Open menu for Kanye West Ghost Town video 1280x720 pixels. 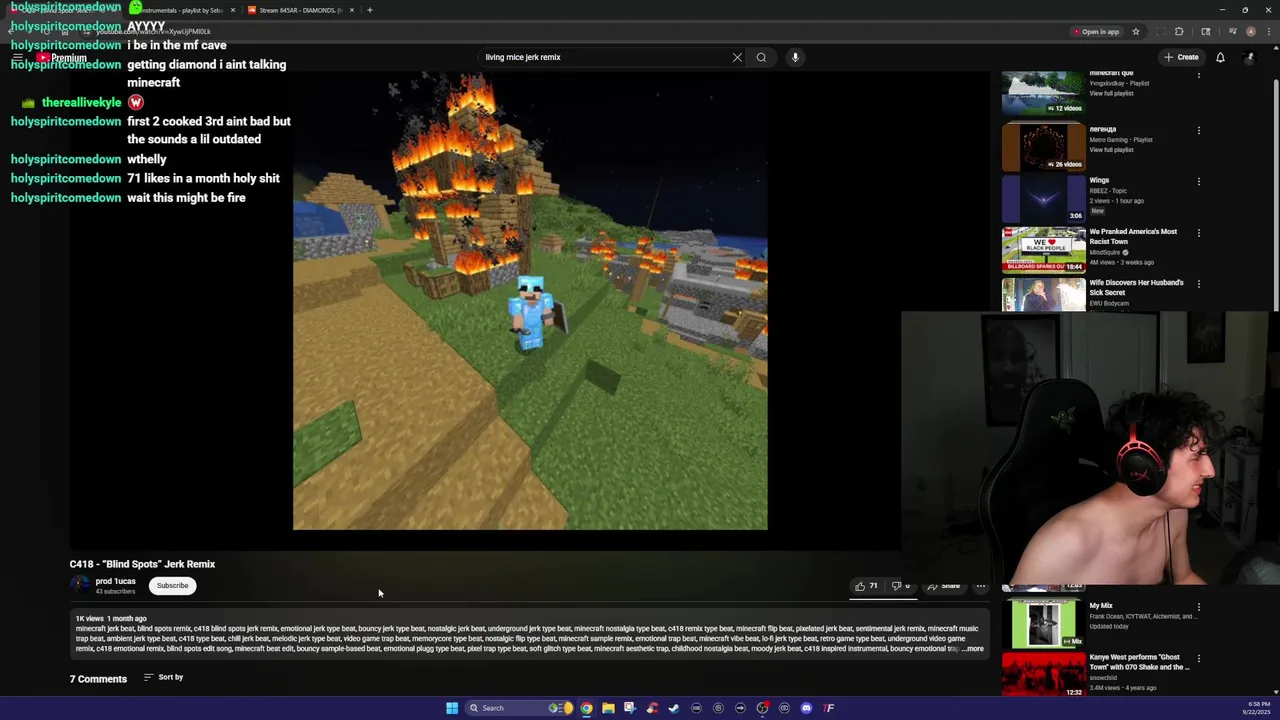1198,659
